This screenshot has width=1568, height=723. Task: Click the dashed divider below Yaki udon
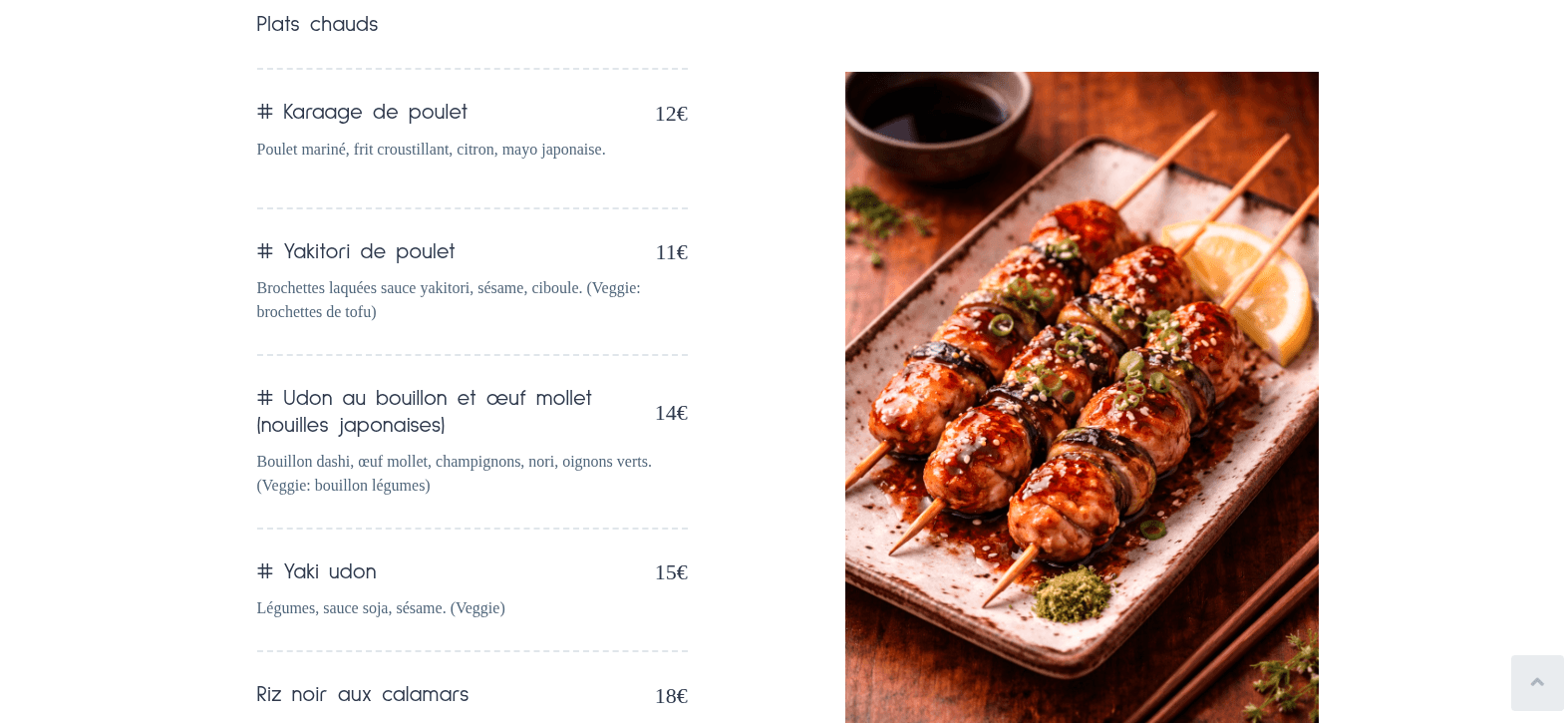[x=472, y=651]
